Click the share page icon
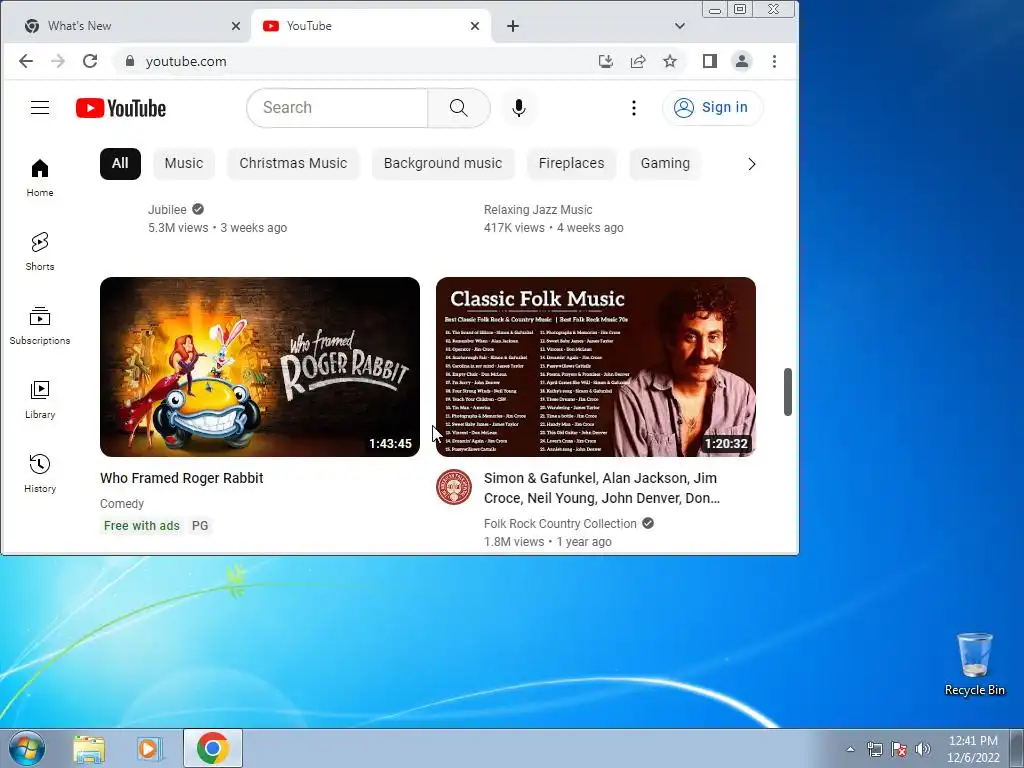Image resolution: width=1024 pixels, height=768 pixels. (x=638, y=61)
